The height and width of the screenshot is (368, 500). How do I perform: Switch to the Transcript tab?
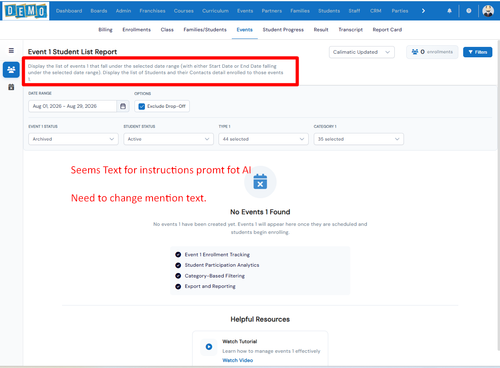tap(351, 30)
